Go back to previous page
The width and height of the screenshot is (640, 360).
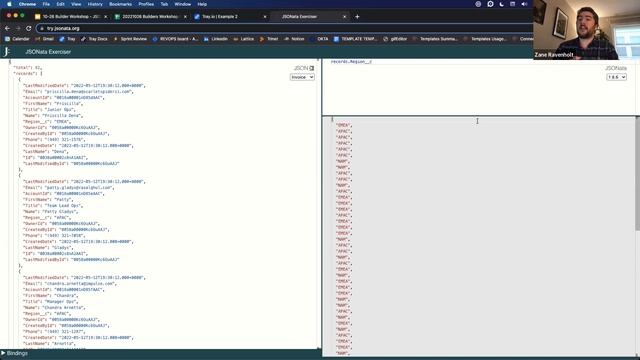coord(7,29)
